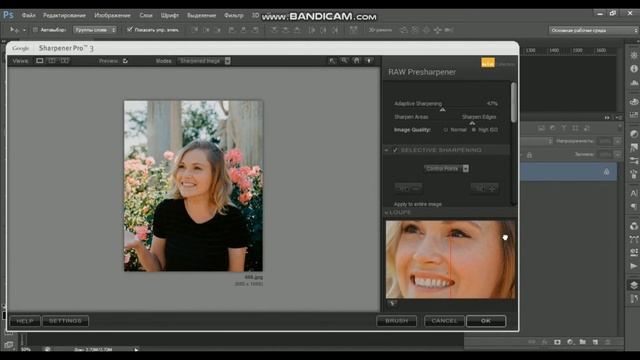Adjust the Adaptive Sharpening slider handle
Image resolution: width=640 pixels, height=360 pixels.
(442, 109)
